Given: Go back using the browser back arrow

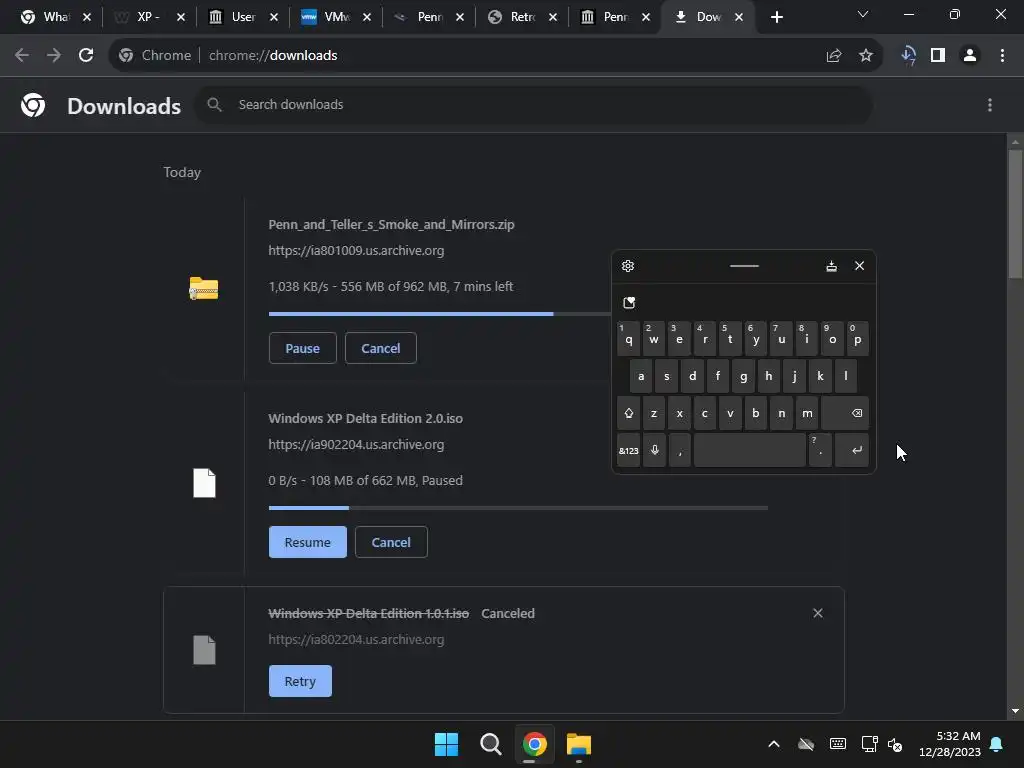Looking at the screenshot, I should 22,56.
